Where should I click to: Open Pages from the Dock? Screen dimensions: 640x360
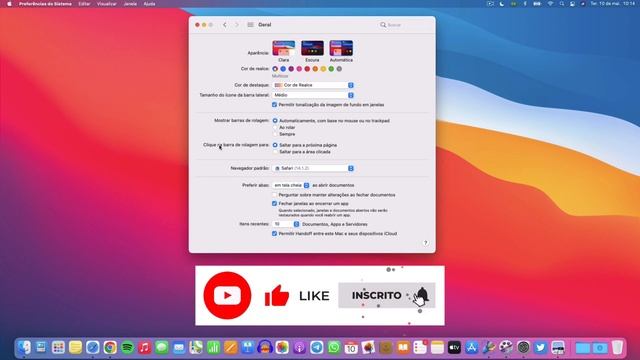(x=231, y=347)
